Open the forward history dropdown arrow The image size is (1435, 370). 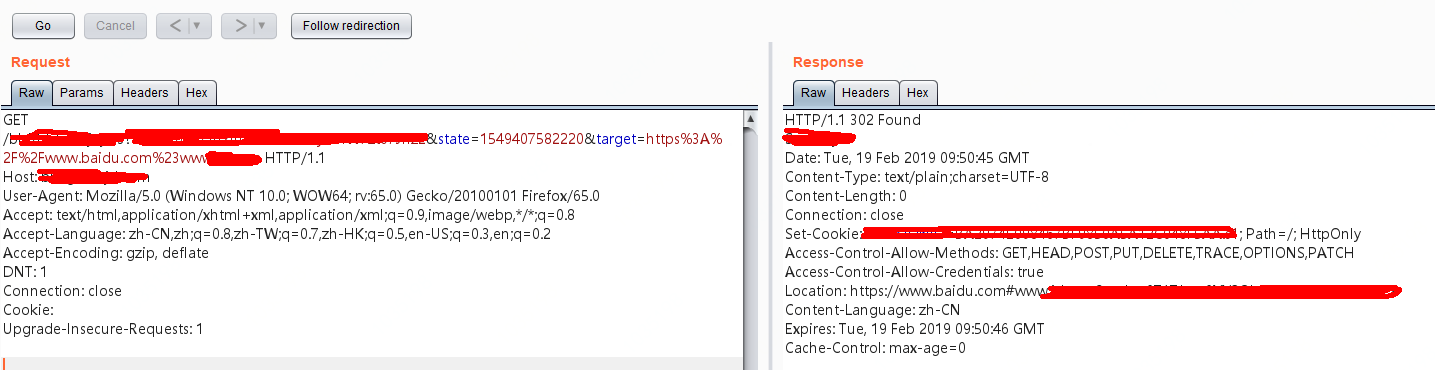(x=265, y=26)
